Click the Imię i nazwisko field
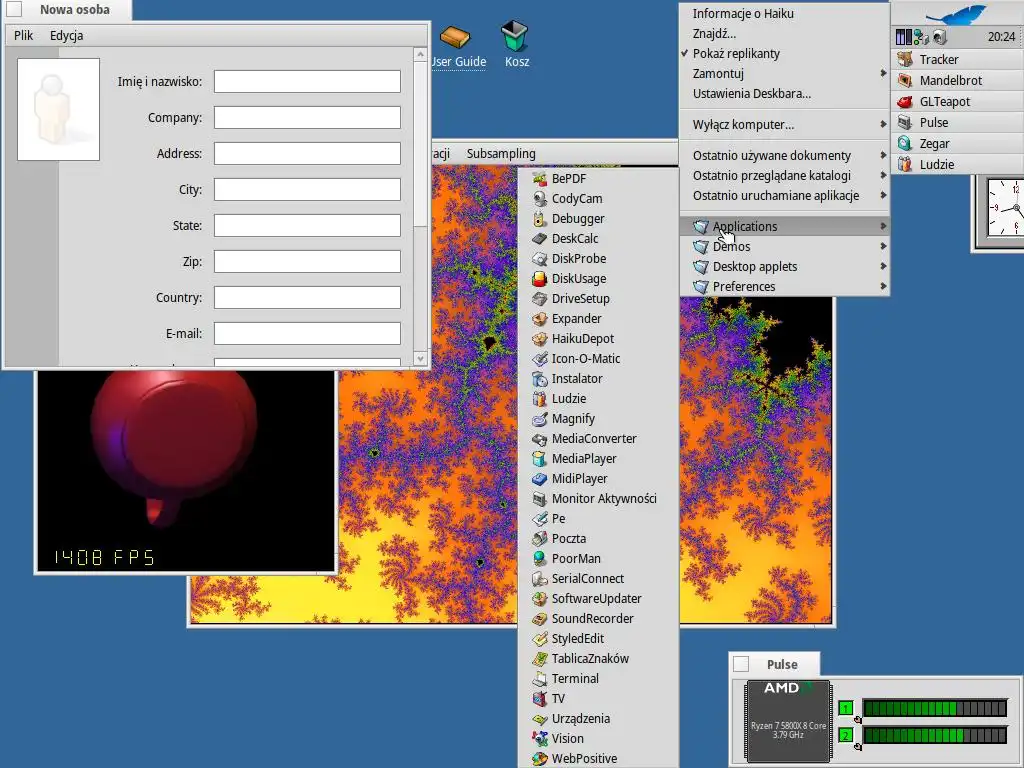Image resolution: width=1024 pixels, height=768 pixels. click(x=308, y=82)
